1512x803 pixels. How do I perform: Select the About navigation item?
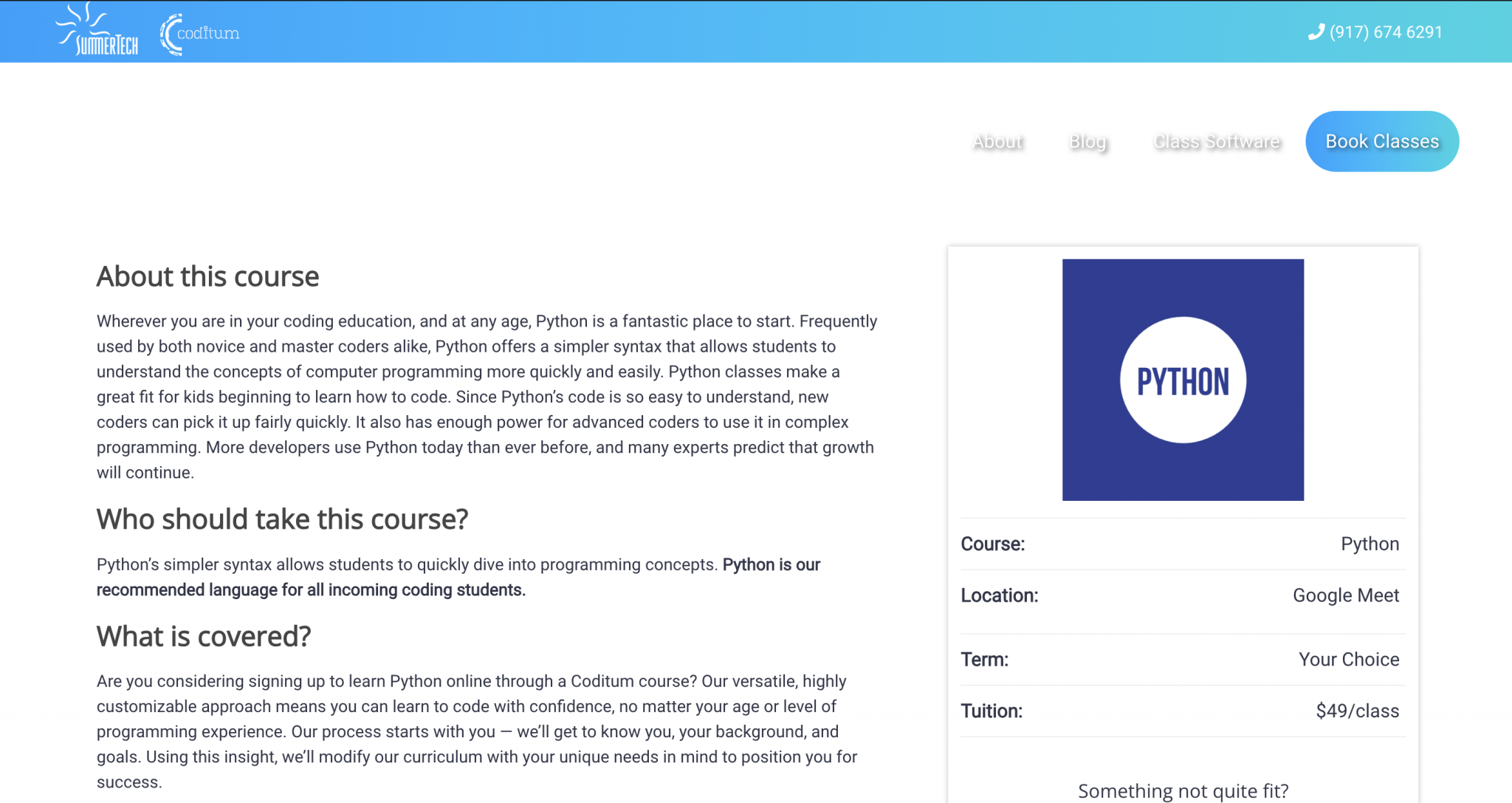(x=997, y=141)
